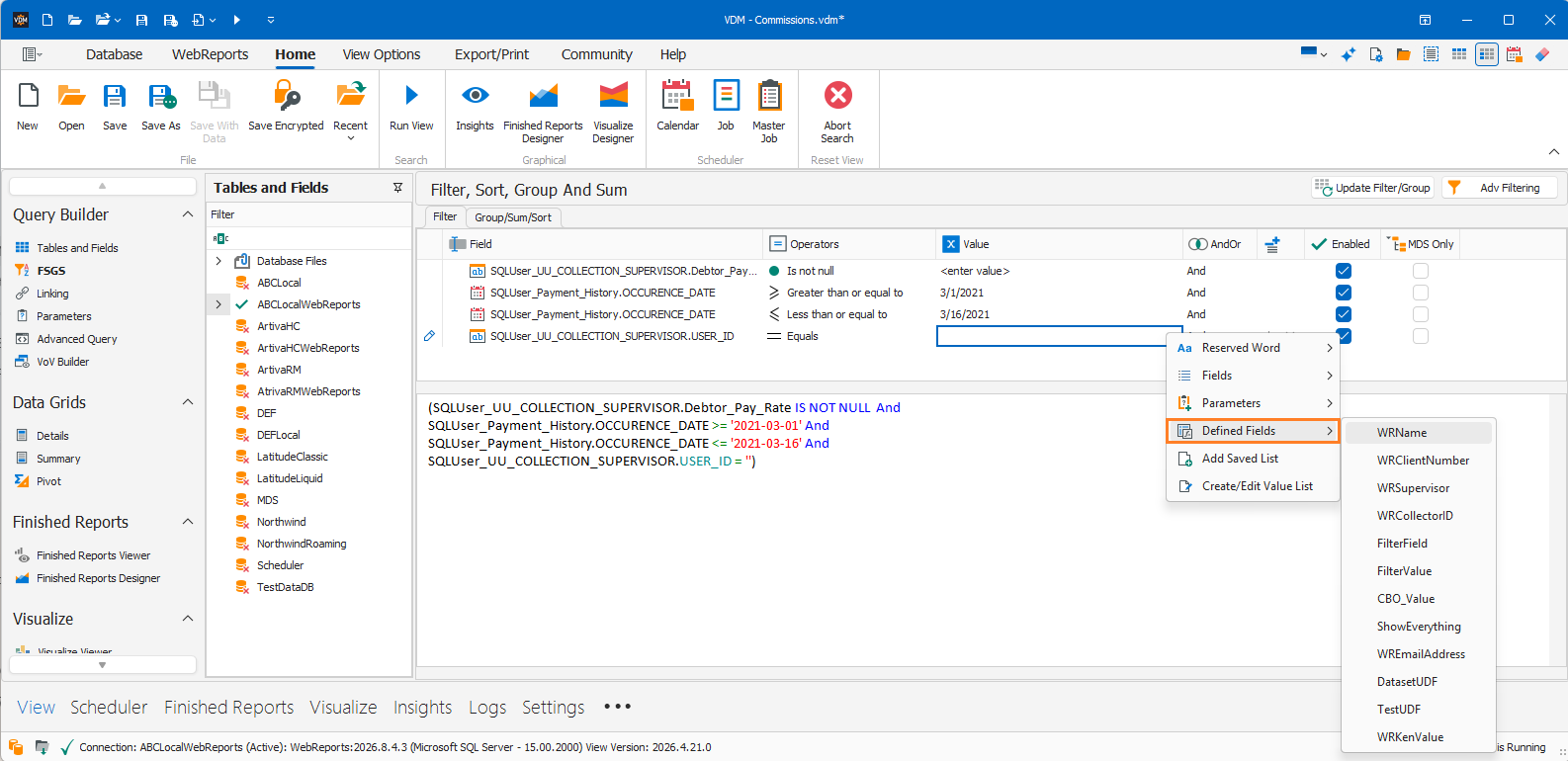Open the Recent files dropdown
The height and width of the screenshot is (761, 1568).
[x=350, y=138]
